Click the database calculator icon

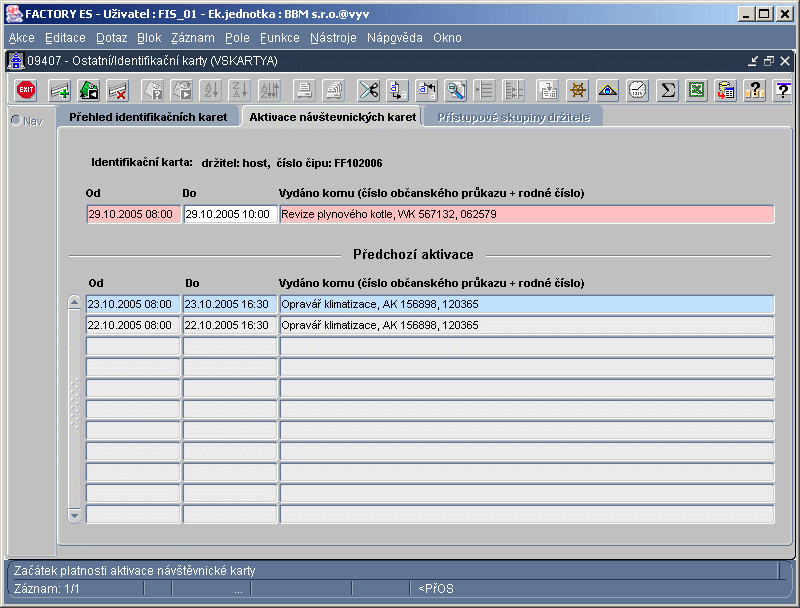pyautogui.click(x=726, y=90)
